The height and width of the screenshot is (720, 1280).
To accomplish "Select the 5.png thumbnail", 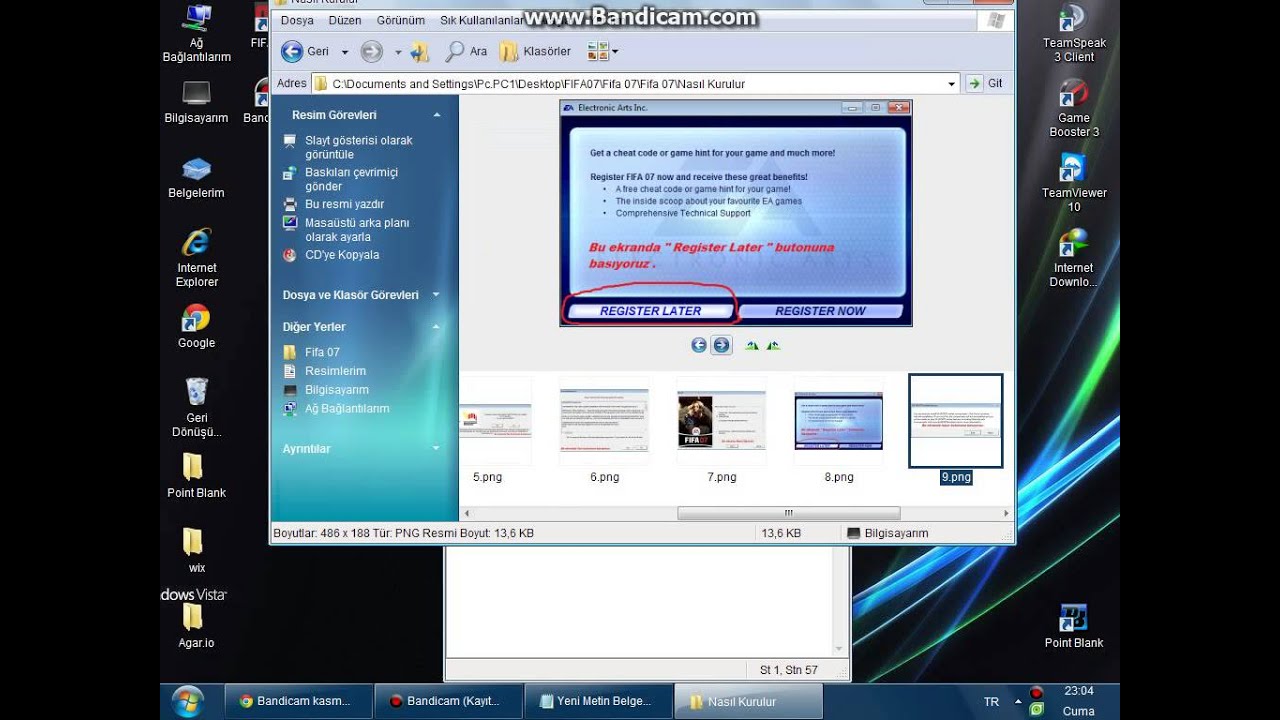I will 494,421.
